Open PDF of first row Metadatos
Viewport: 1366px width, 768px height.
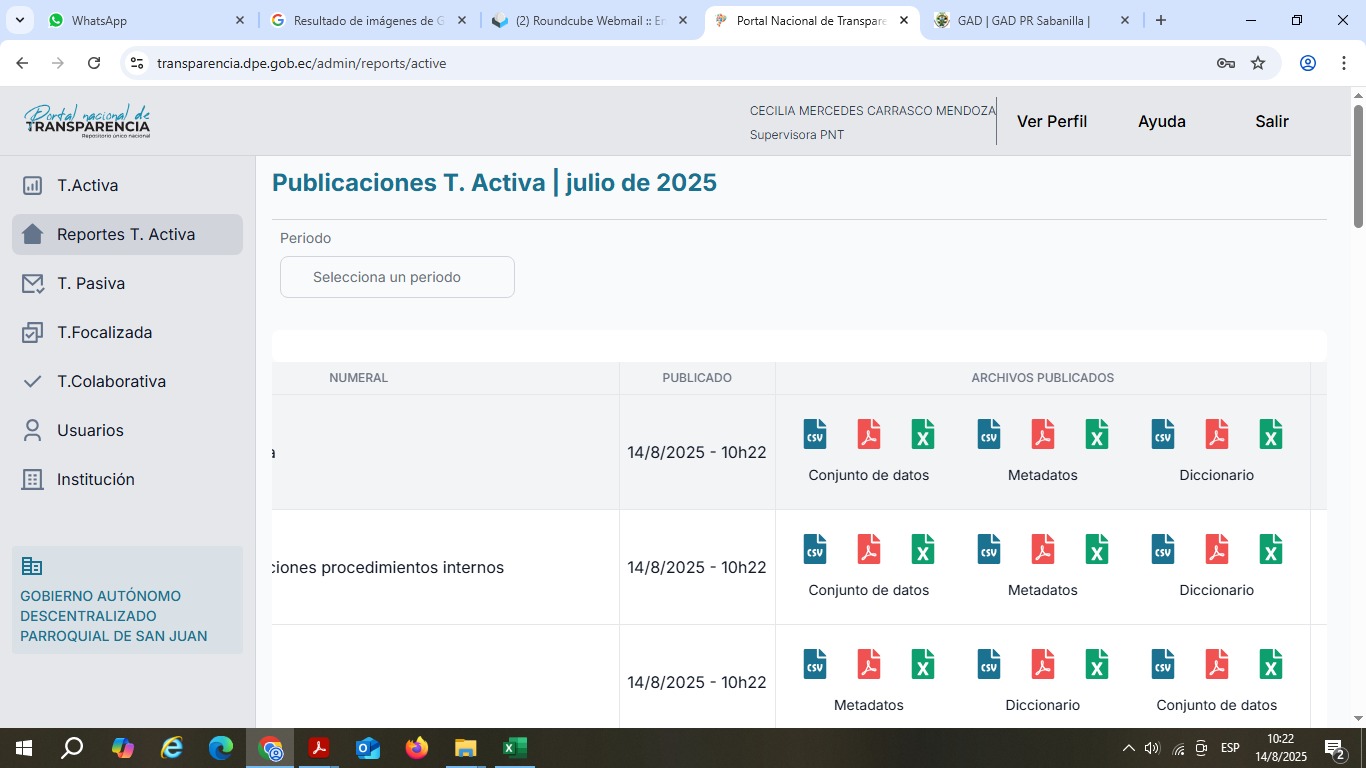(1043, 435)
